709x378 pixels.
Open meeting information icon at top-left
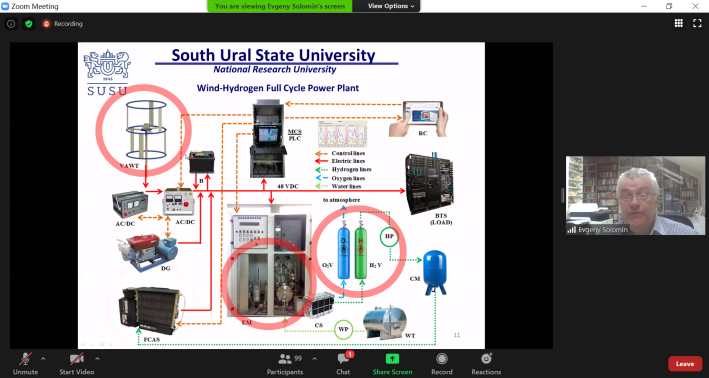[11, 24]
